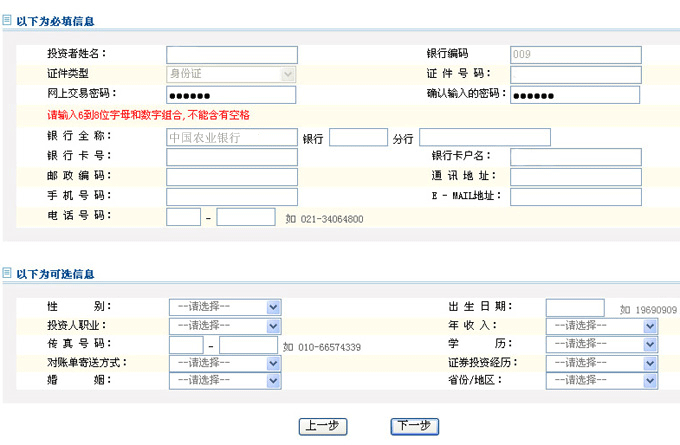Select the 学历 dropdown
Image resolution: width=680 pixels, height=445 pixels.
click(601, 344)
